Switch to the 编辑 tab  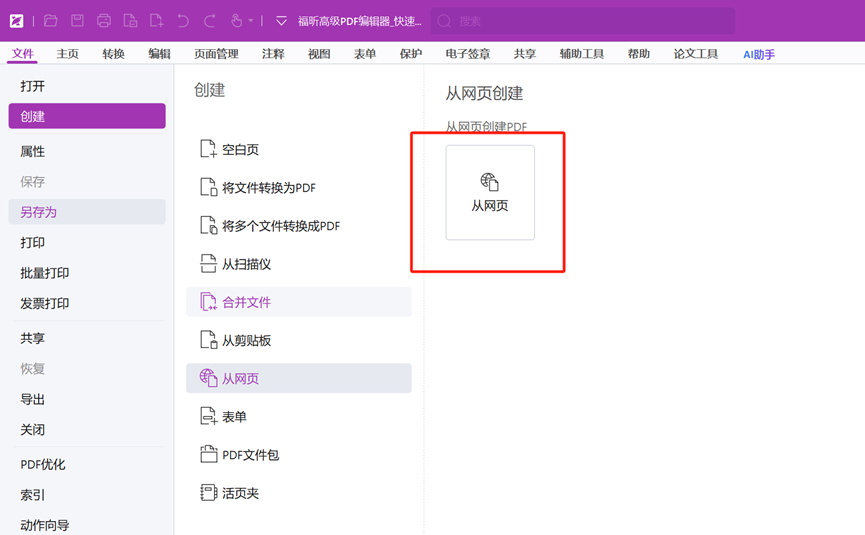[159, 54]
